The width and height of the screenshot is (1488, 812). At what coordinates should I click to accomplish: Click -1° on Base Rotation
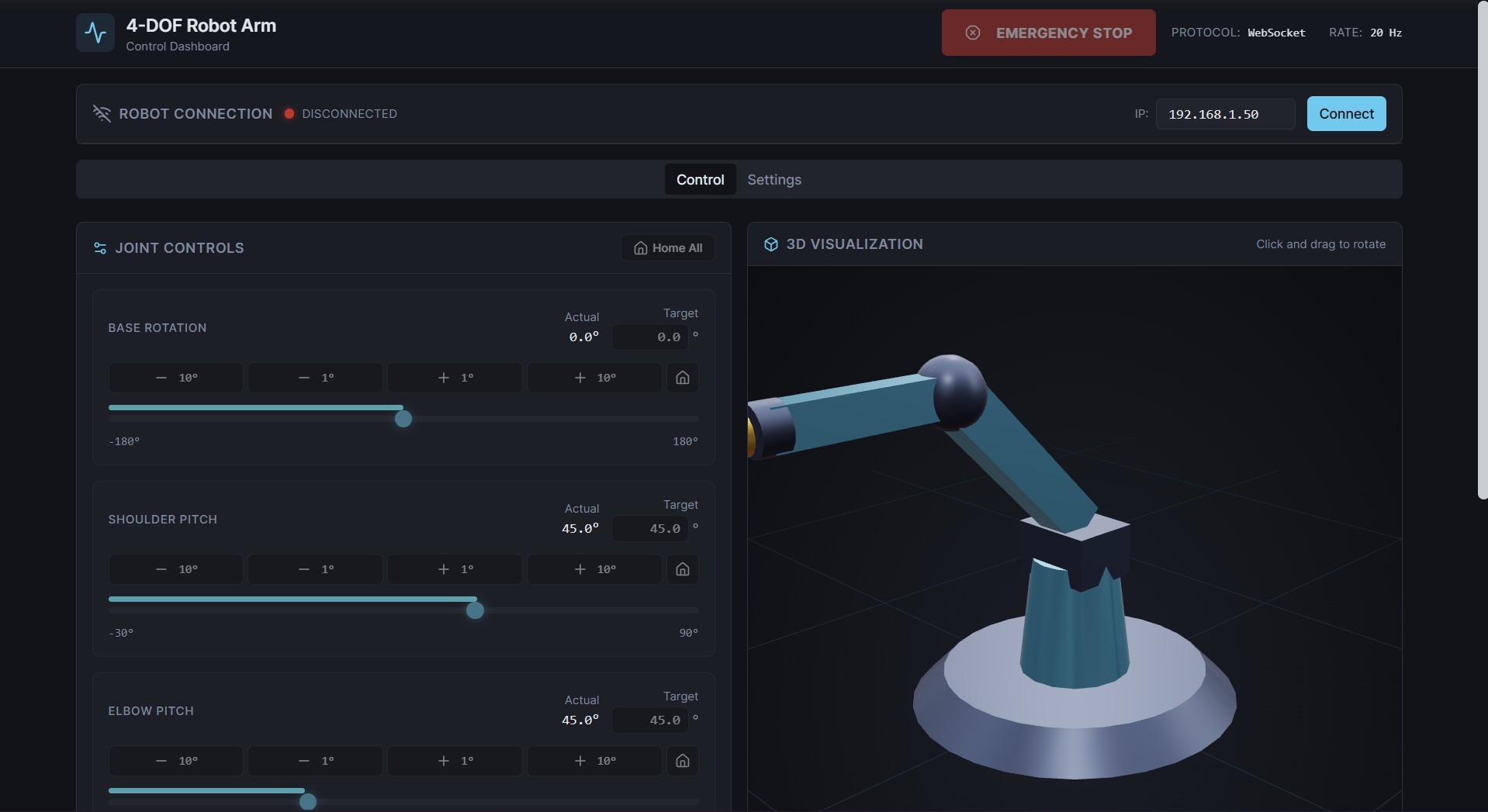(x=314, y=378)
